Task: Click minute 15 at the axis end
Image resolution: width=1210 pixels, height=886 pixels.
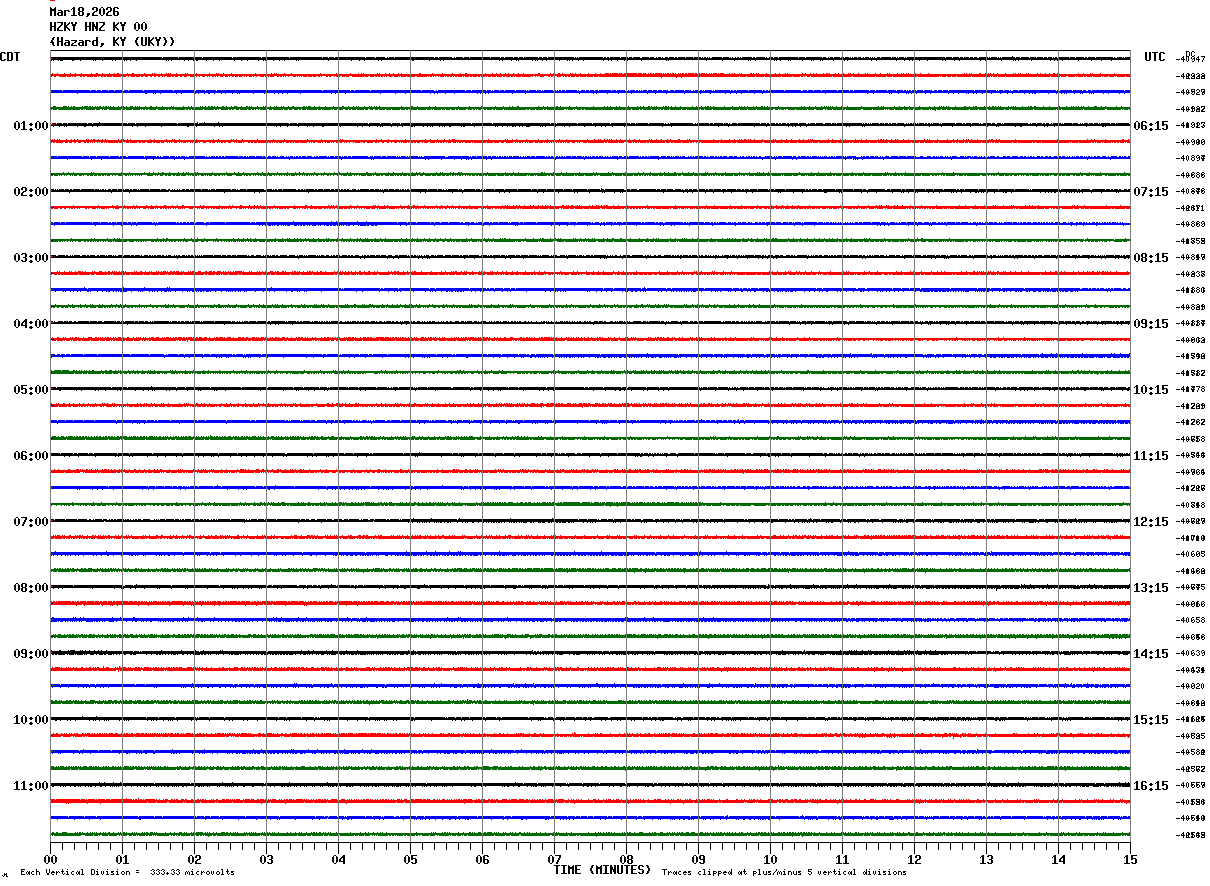Action: coord(1130,859)
